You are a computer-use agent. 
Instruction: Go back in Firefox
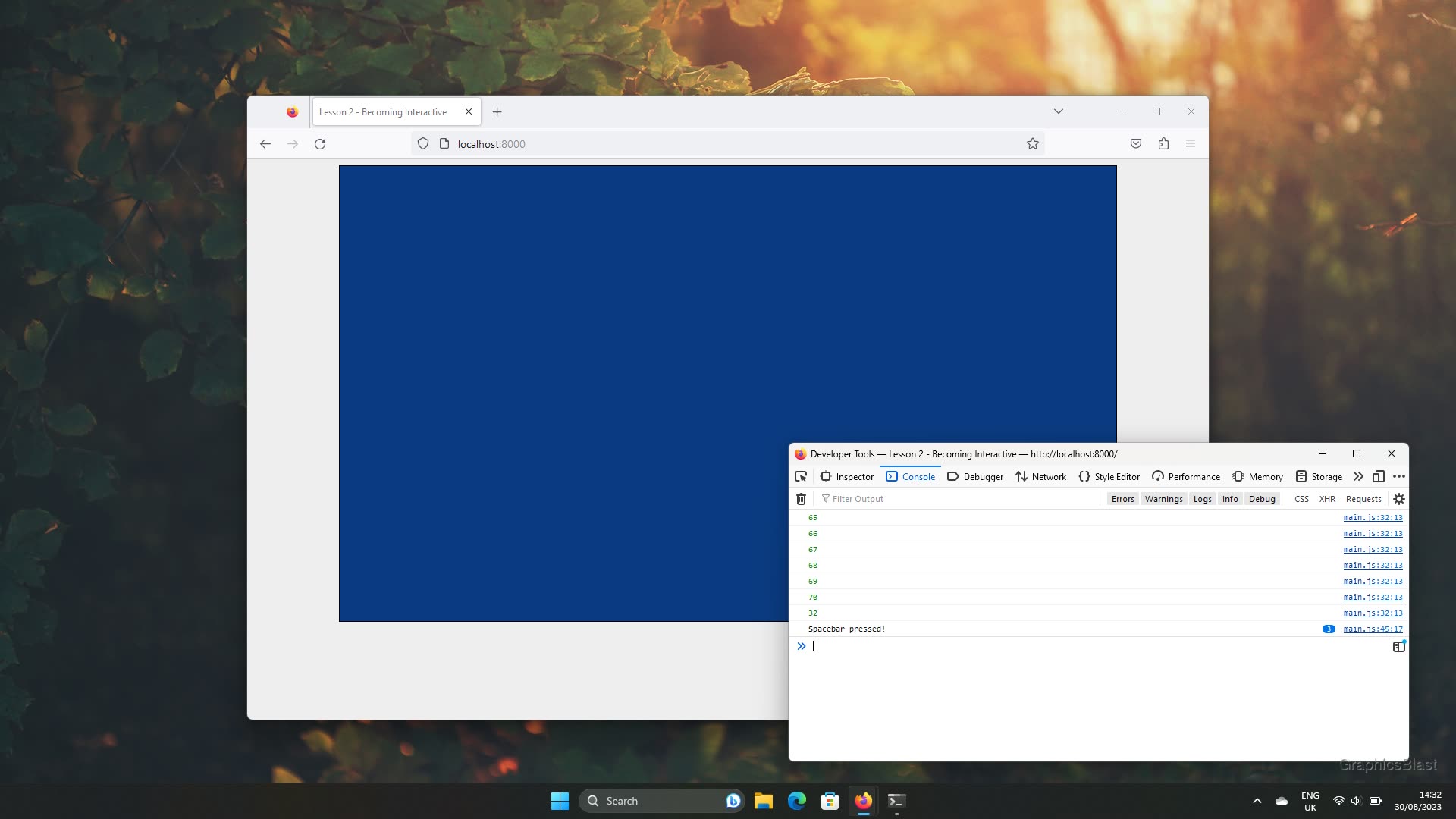coord(265,144)
